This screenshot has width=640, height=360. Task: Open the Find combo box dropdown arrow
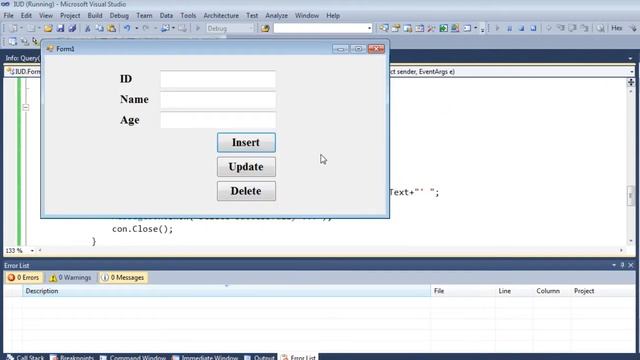tap(369, 28)
